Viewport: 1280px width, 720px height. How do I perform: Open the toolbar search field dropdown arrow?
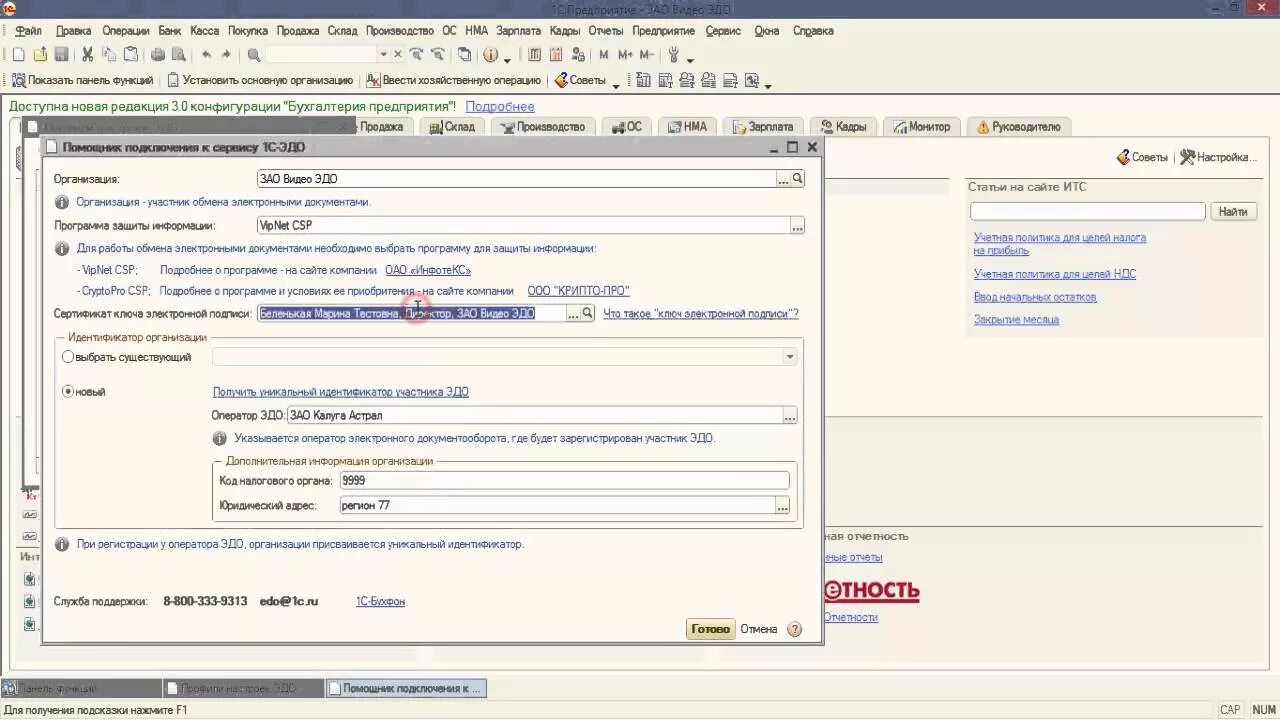[x=383, y=55]
